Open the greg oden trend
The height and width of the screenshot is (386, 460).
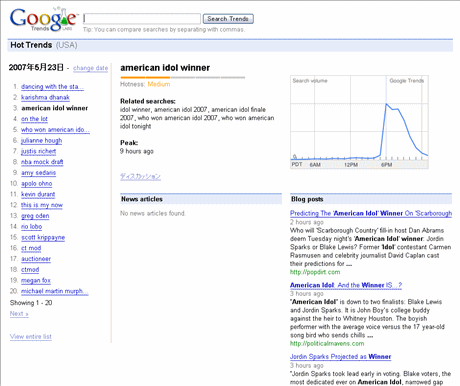(35, 216)
